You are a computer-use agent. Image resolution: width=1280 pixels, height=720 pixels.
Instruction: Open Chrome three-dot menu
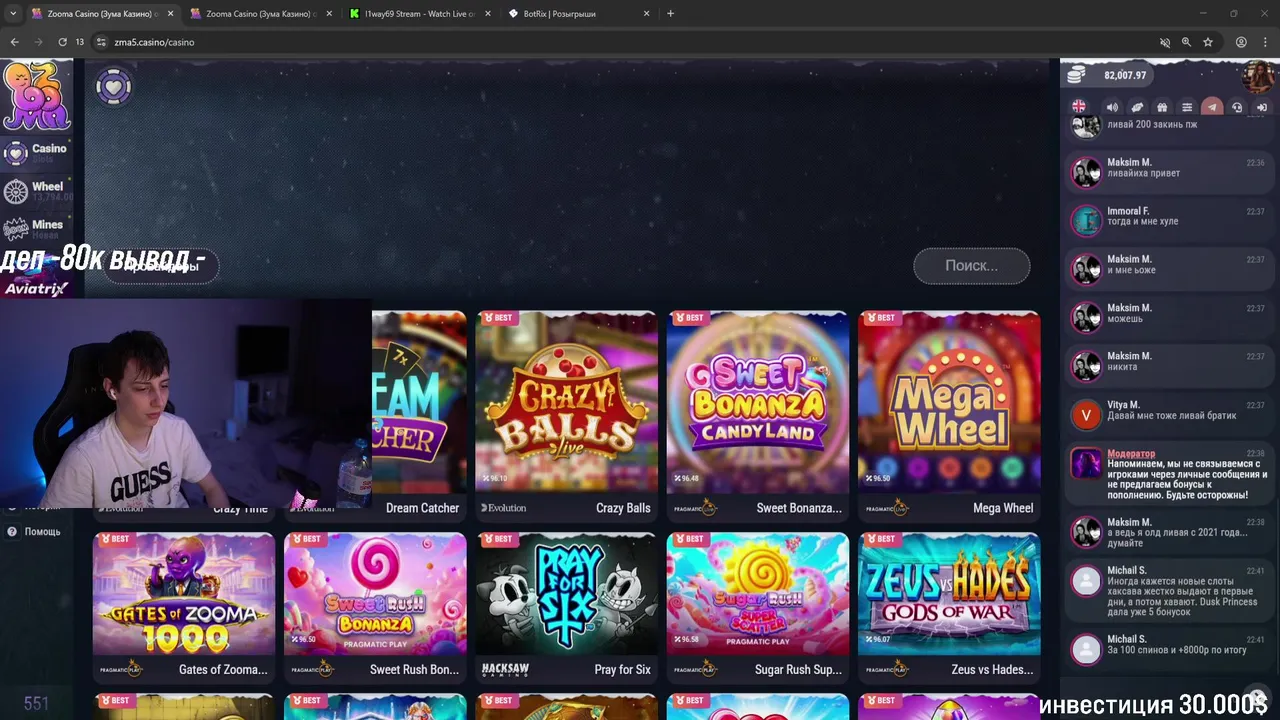[x=1265, y=42]
